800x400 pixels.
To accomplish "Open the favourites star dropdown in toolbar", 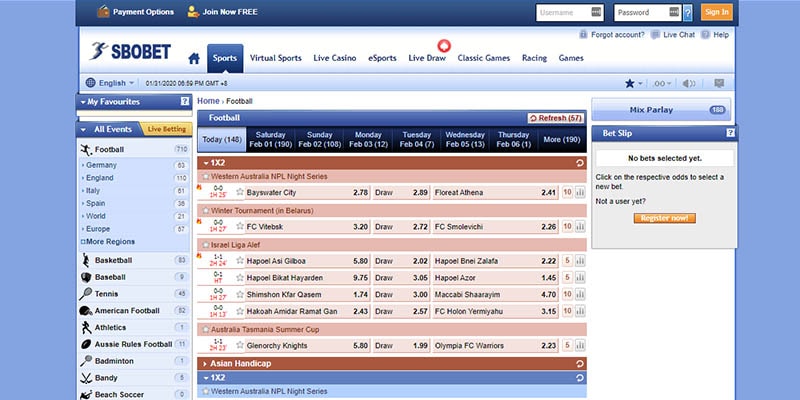I will 634,83.
